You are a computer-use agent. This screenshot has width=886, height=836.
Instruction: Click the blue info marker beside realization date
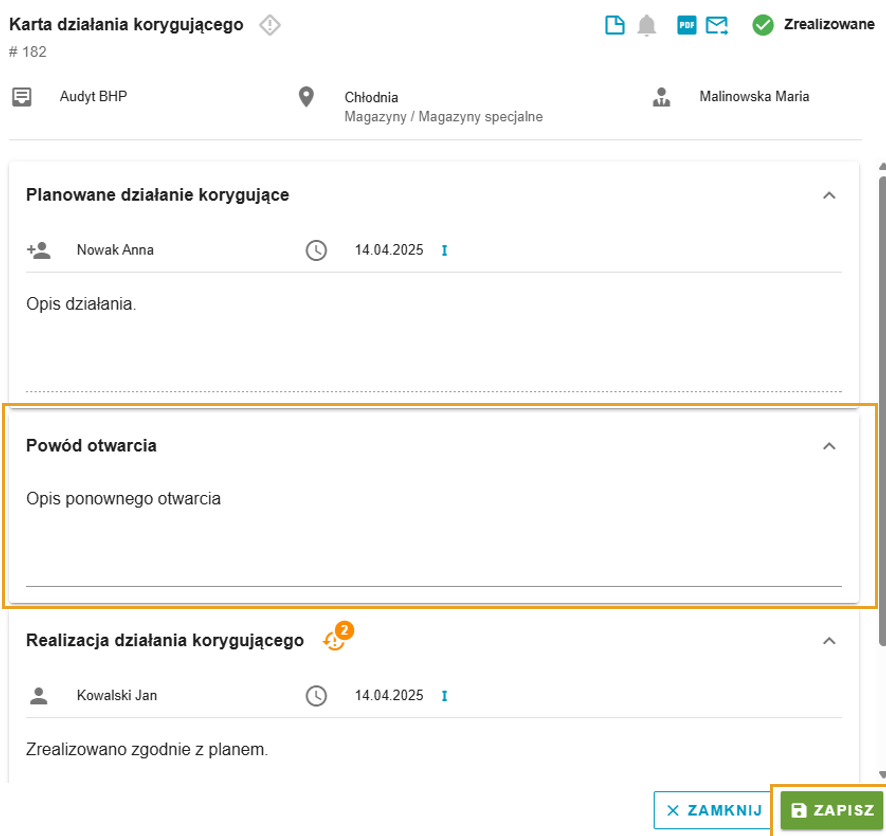(x=445, y=696)
